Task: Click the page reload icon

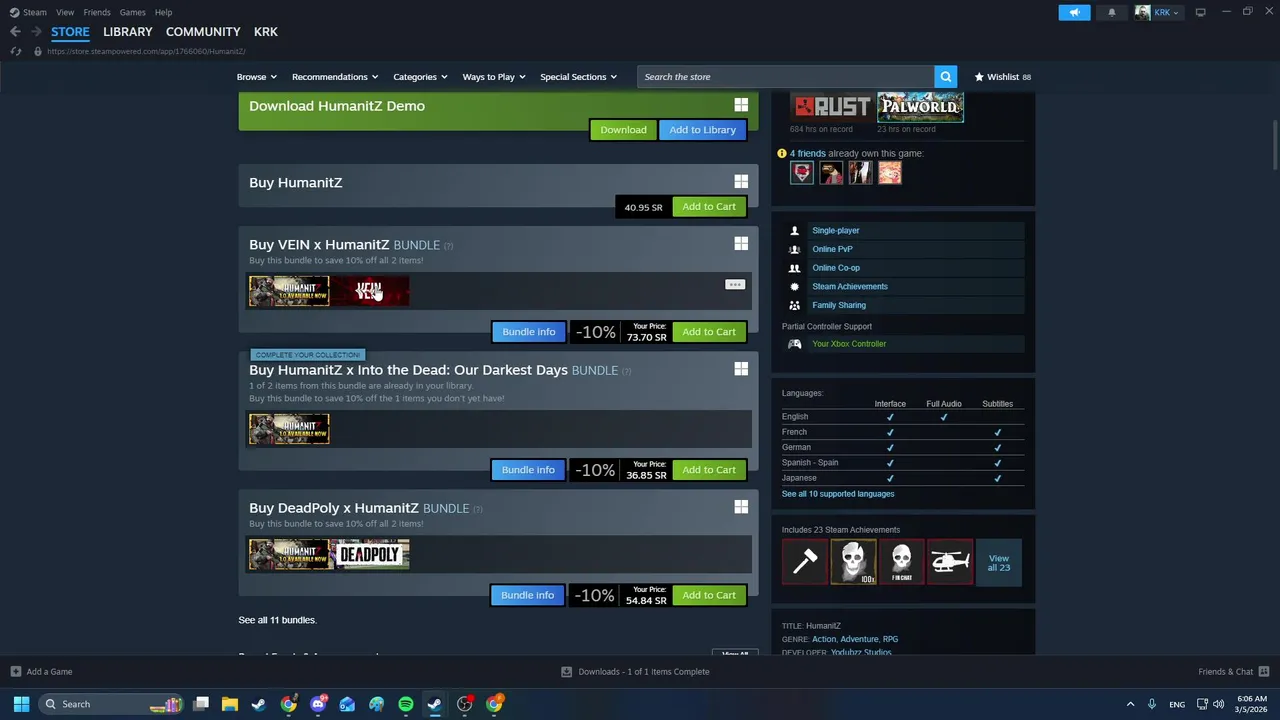Action: tap(15, 51)
